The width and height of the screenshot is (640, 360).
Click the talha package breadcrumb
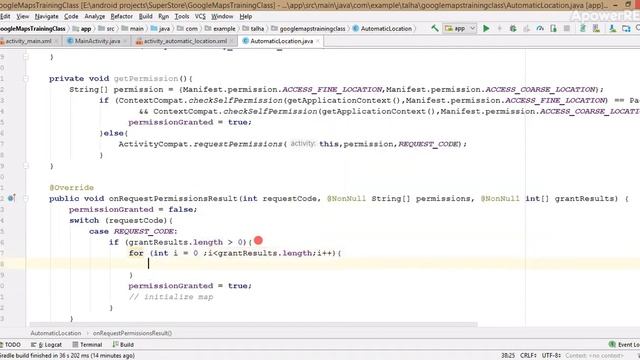253,29
